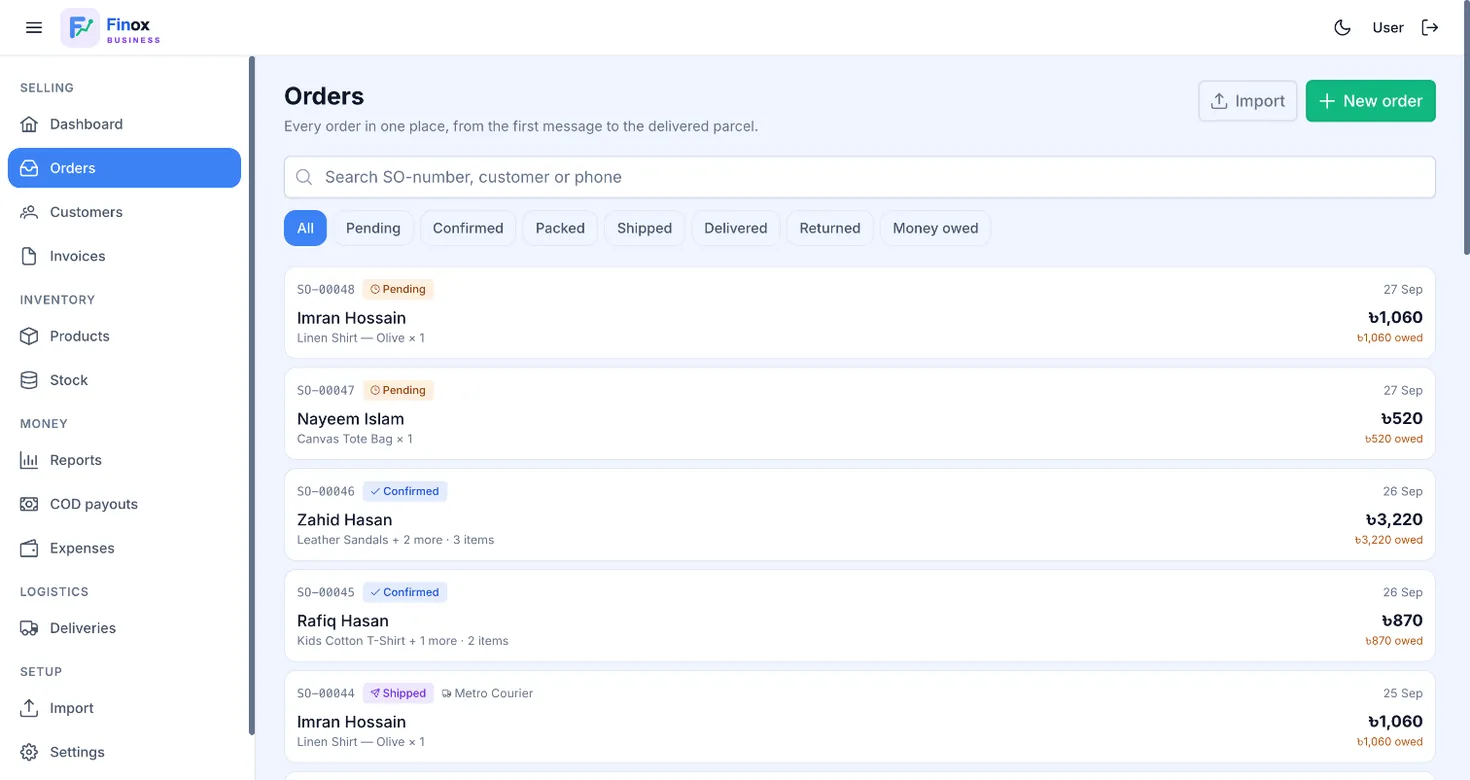Click Pending badge on SO-00048
The height and width of the screenshot is (780, 1470).
398,289
